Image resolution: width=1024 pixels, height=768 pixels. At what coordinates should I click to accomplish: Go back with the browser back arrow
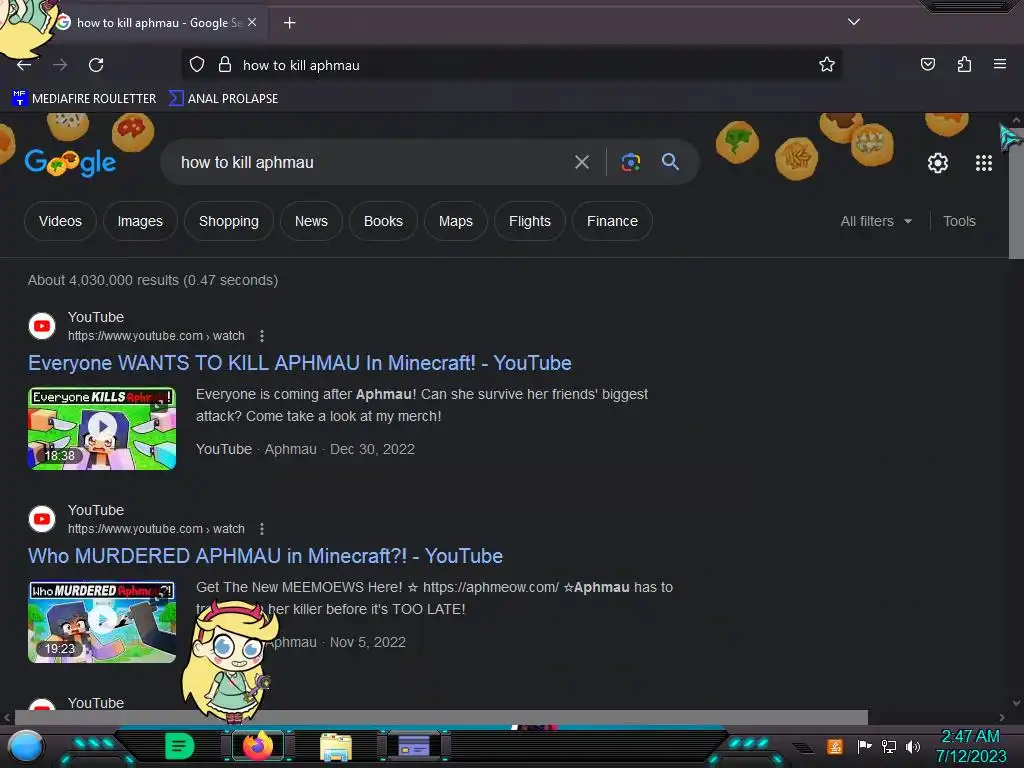[24, 65]
